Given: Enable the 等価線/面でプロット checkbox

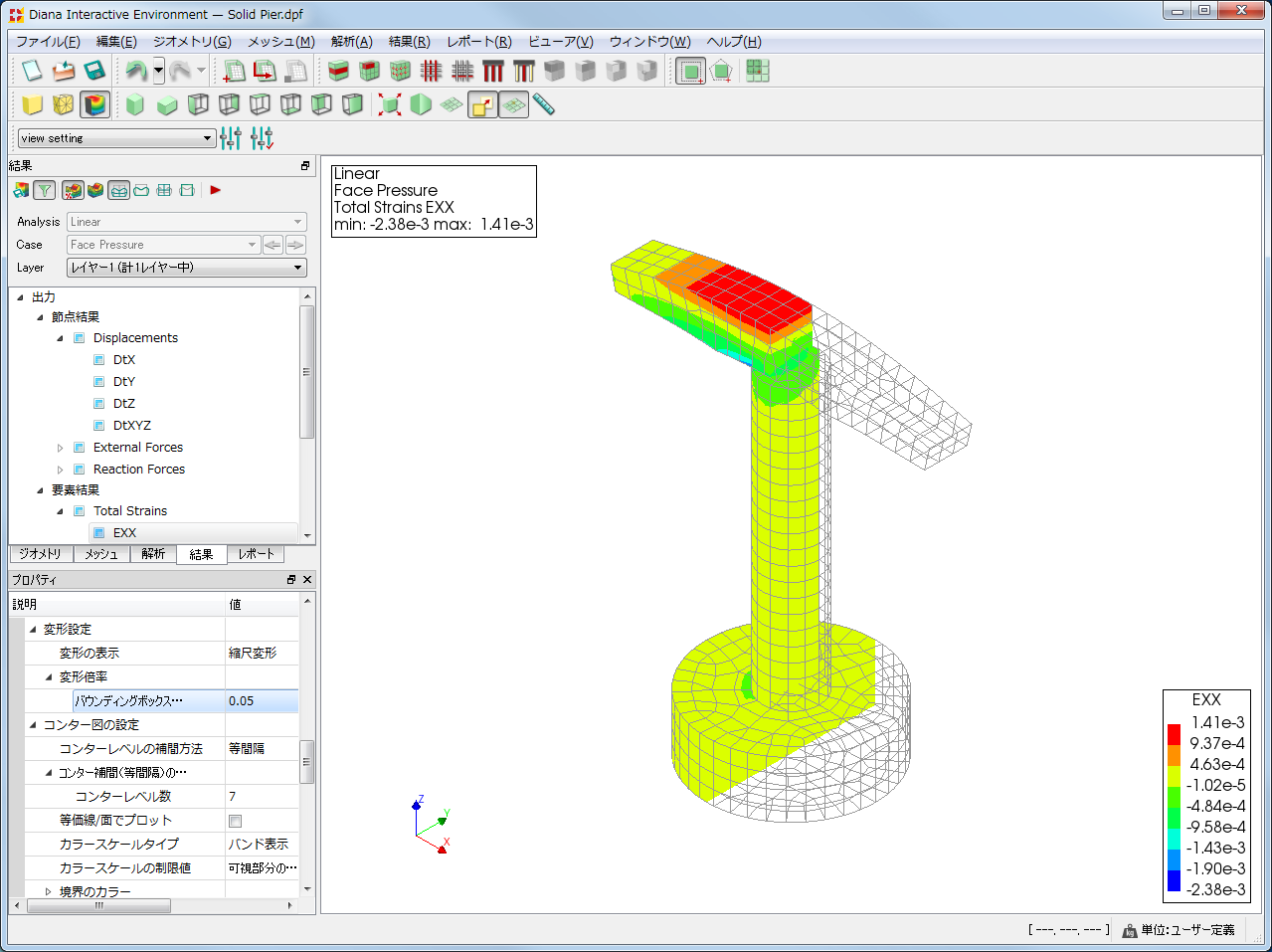Looking at the screenshot, I should (x=236, y=821).
